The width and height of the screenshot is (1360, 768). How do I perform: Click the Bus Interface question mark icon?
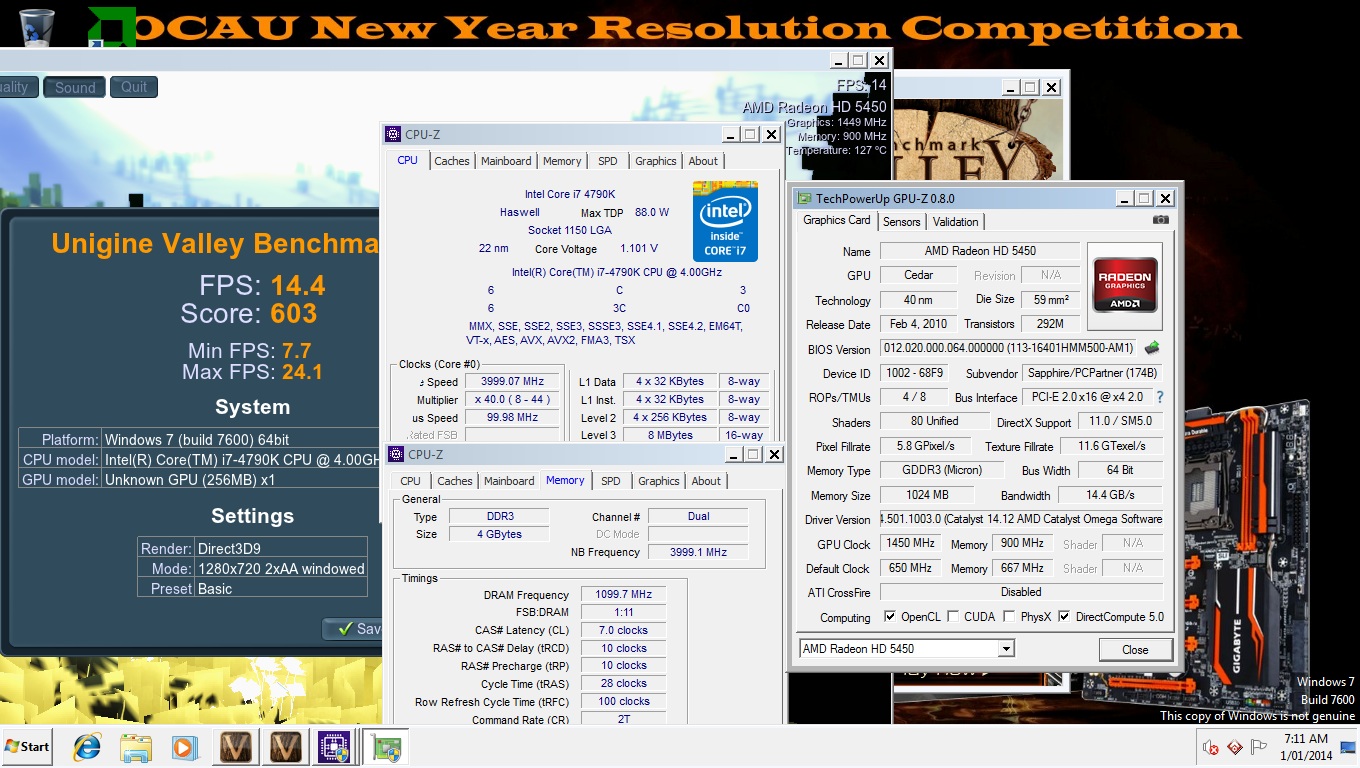[1160, 398]
